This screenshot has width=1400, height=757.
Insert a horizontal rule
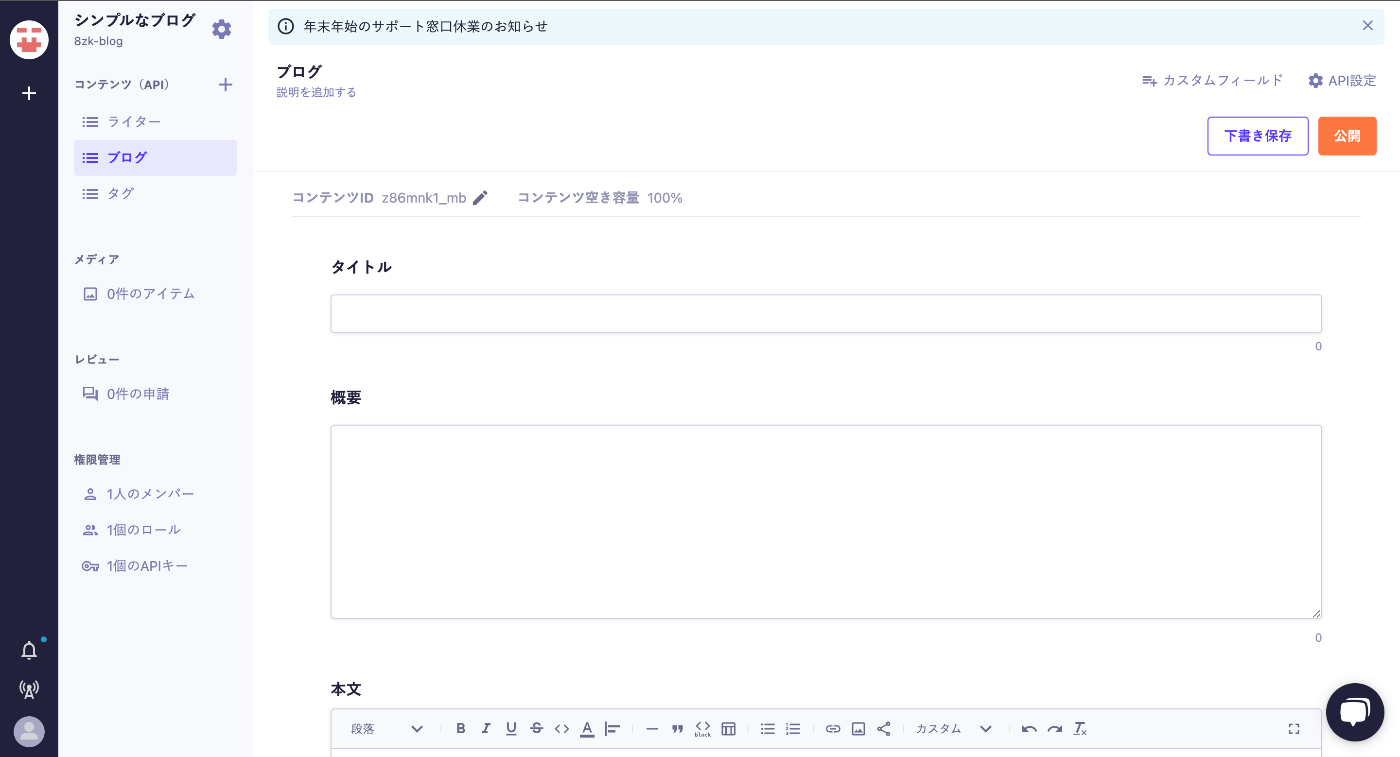coord(652,729)
